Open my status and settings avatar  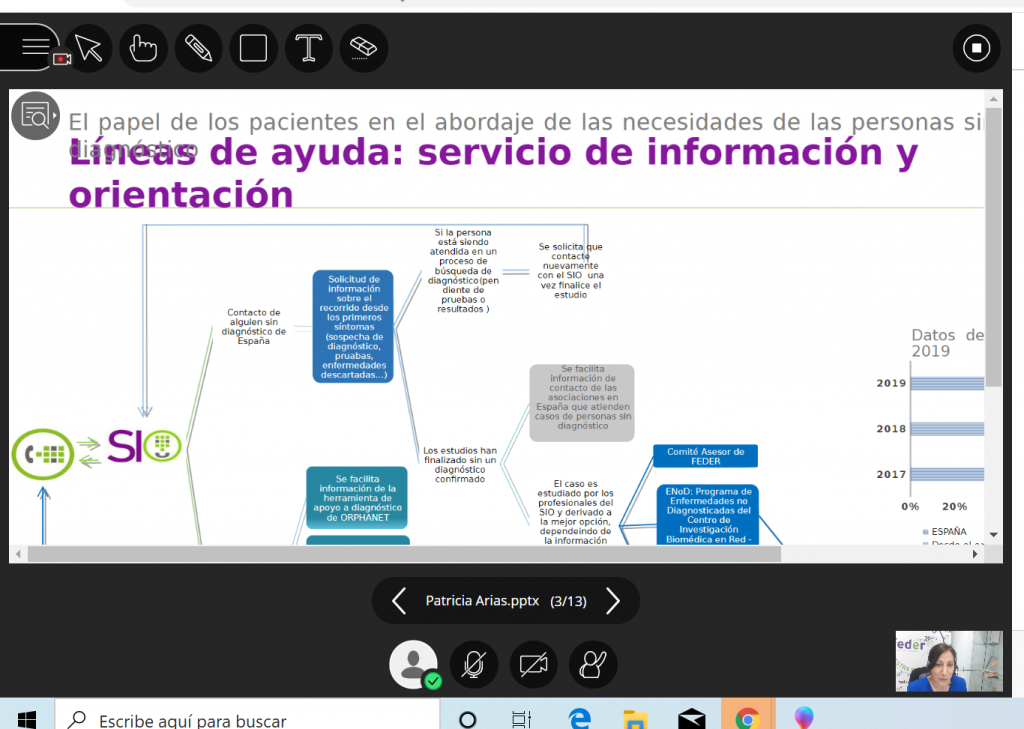tap(413, 665)
